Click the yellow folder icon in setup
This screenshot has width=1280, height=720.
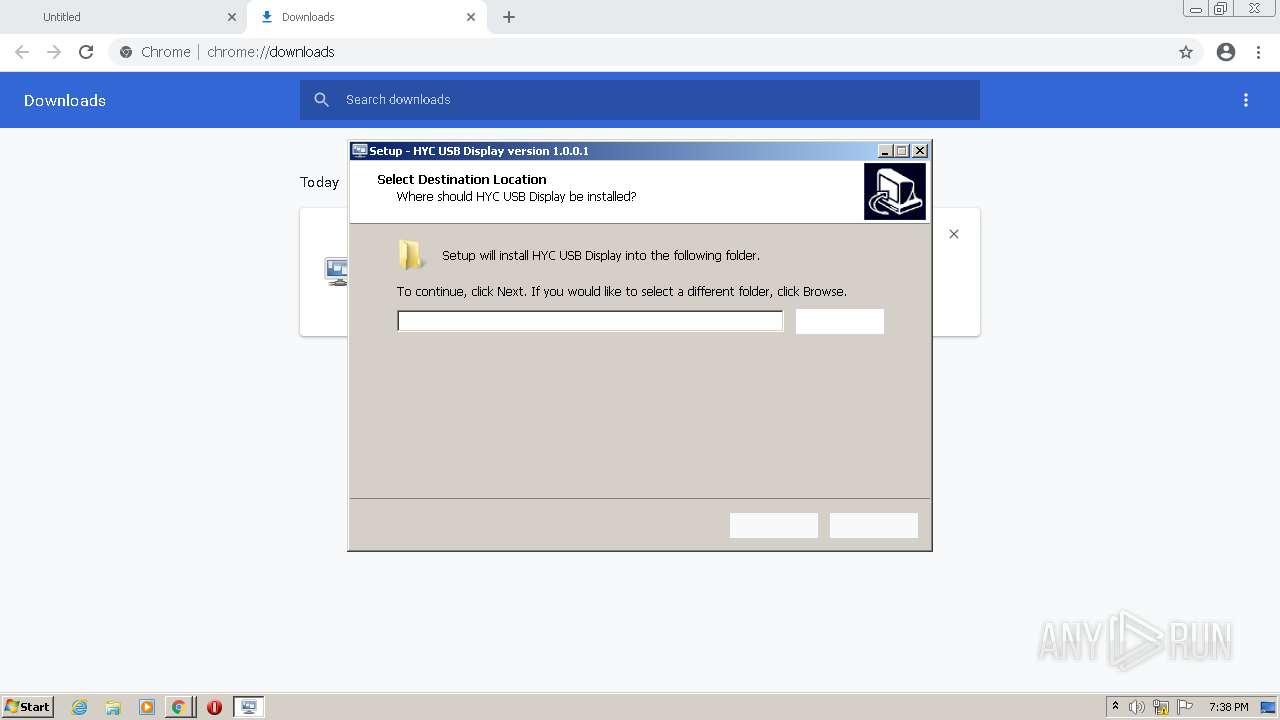coord(411,255)
